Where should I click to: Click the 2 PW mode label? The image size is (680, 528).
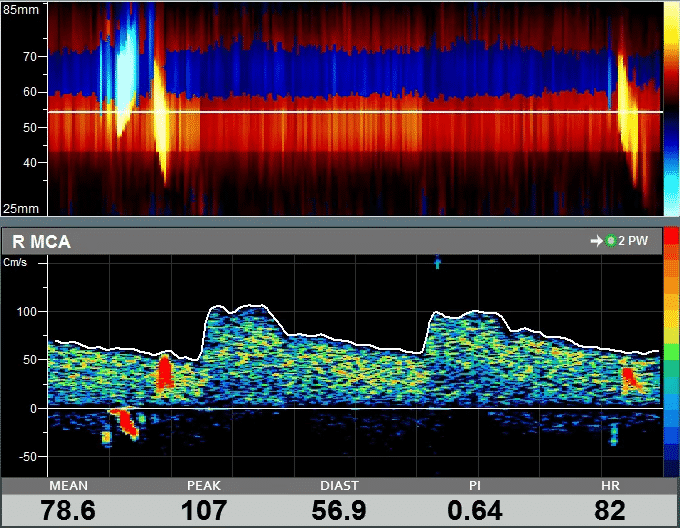pyautogui.click(x=633, y=241)
